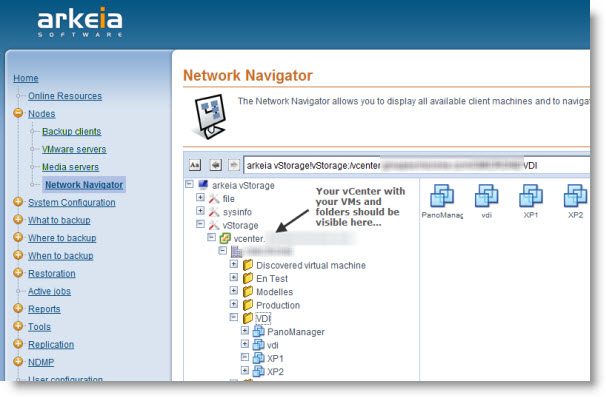Collapse the XP1 VM node

[x=245, y=357]
